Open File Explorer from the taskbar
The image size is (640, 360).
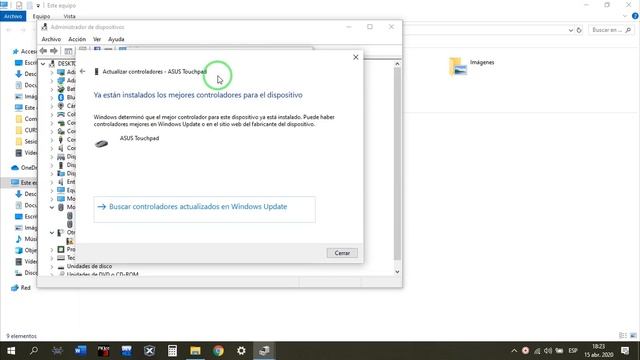195,351
